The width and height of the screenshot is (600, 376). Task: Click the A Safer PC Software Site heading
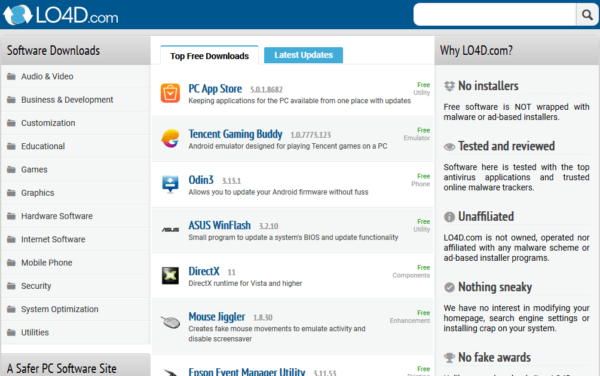(x=62, y=368)
